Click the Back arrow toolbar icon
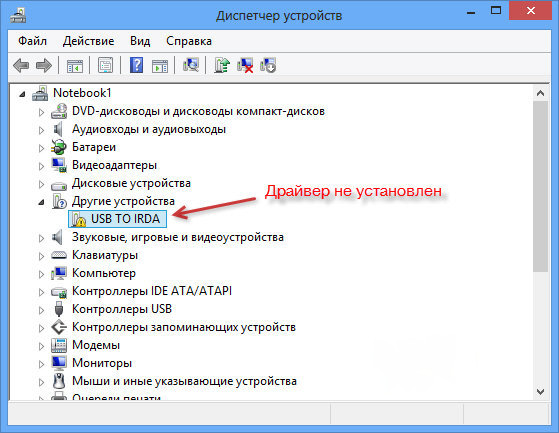This screenshot has height=433, width=559. point(21,66)
